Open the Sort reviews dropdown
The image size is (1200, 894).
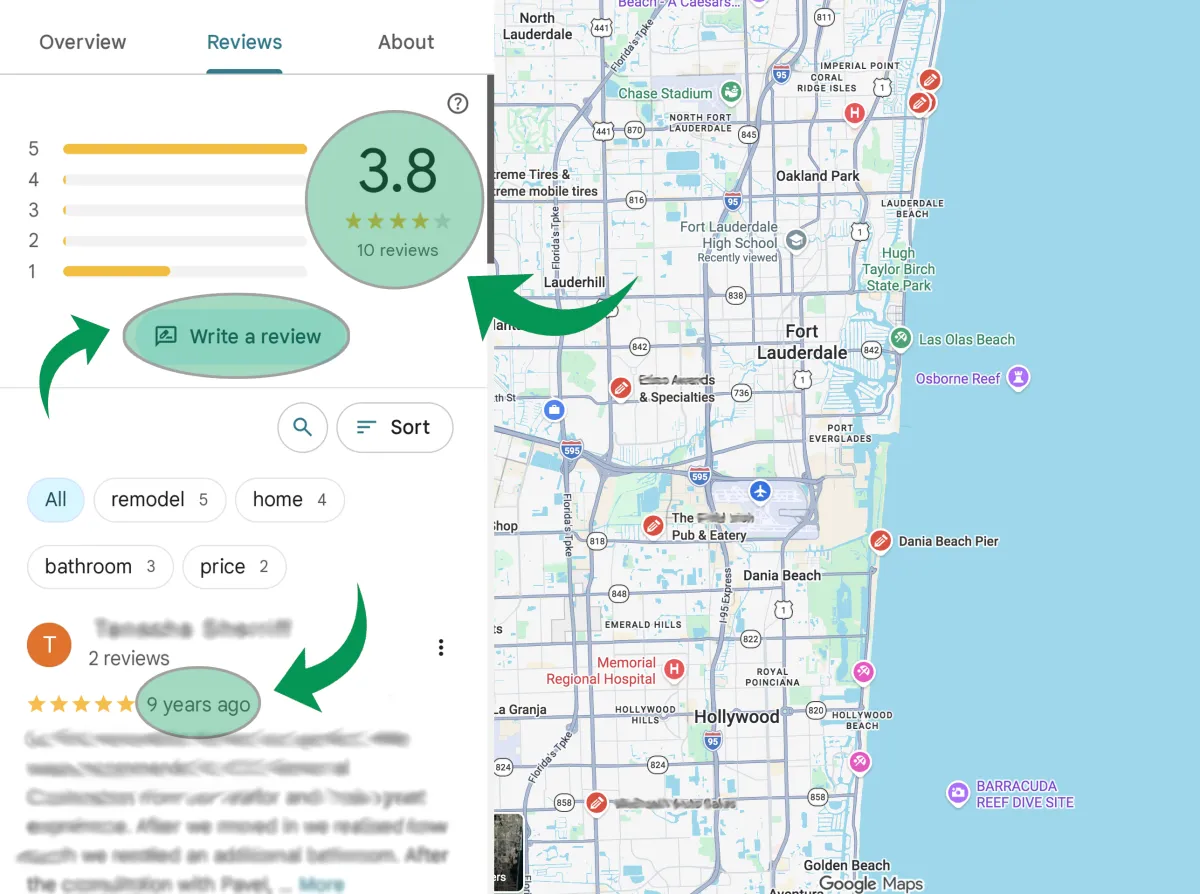395,427
